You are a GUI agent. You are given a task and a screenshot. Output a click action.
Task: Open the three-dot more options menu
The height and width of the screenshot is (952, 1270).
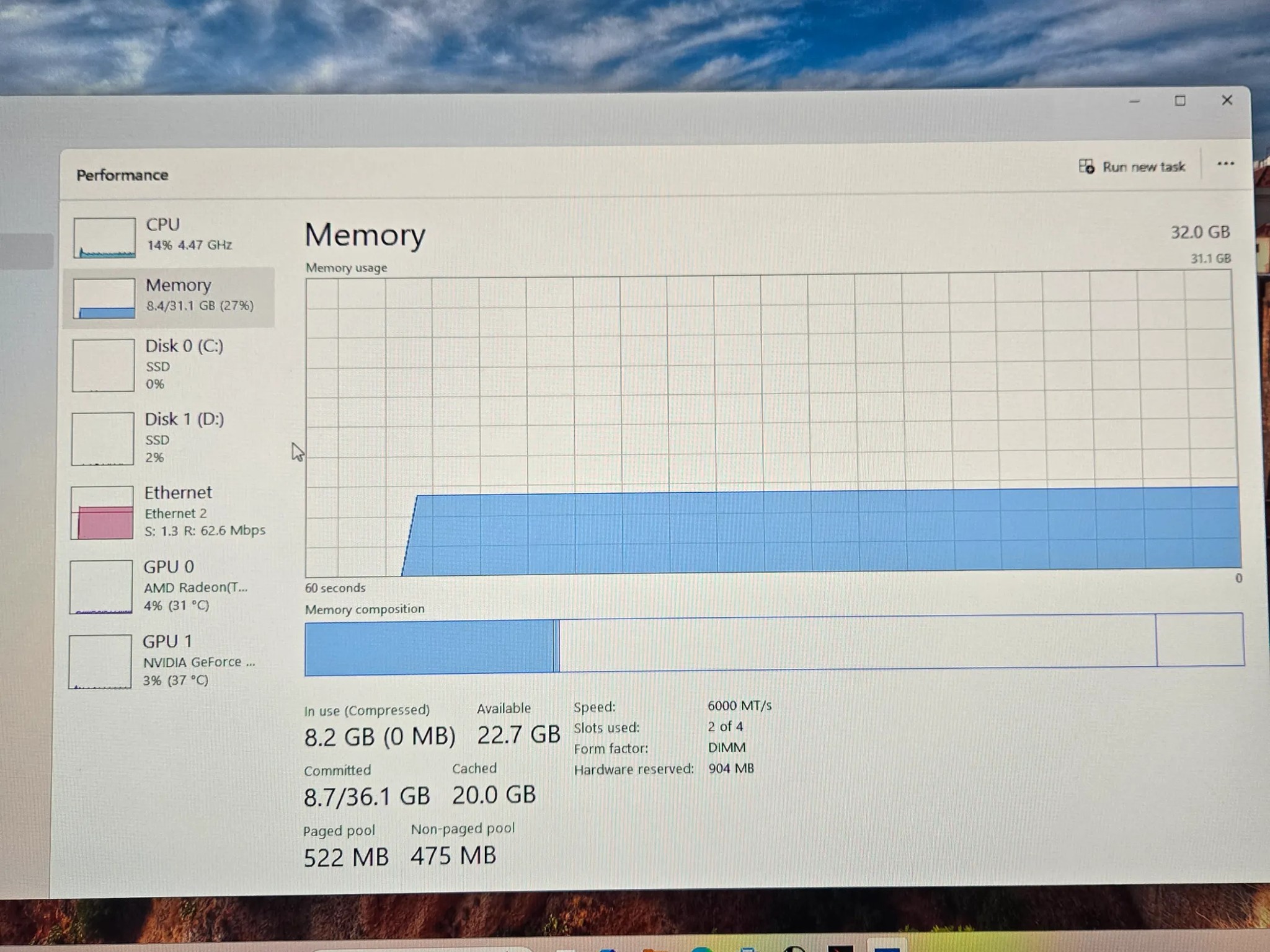click(x=1225, y=164)
